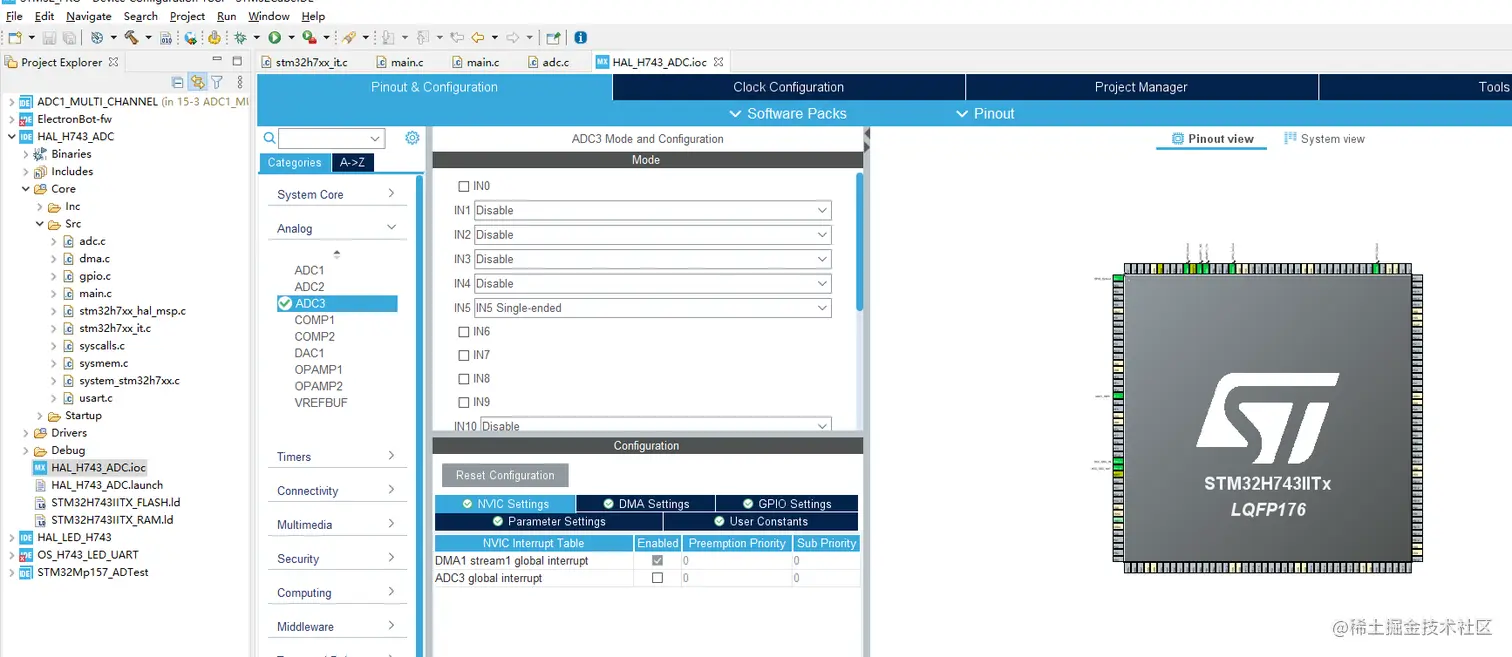The width and height of the screenshot is (1512, 657).
Task: Select DAC1 in the Analog list
Action: coord(309,353)
